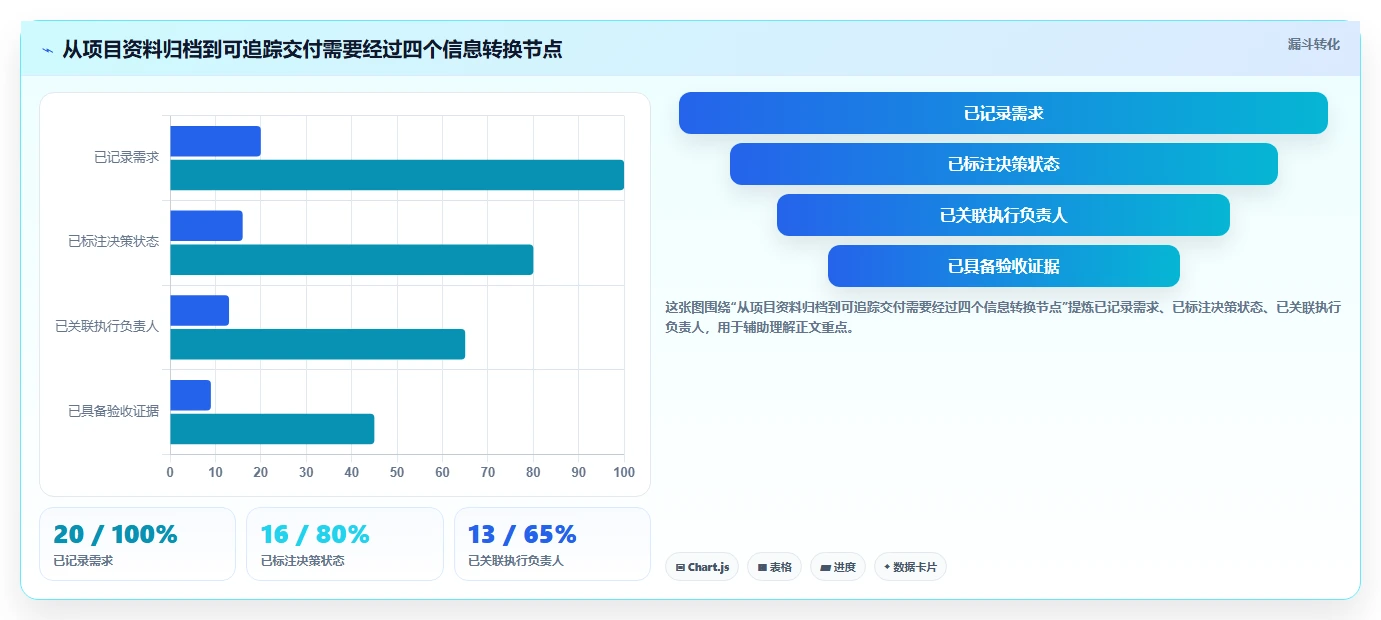The height and width of the screenshot is (620, 1381).
Task: Click the x-axis tick label 50
Action: coord(397,472)
